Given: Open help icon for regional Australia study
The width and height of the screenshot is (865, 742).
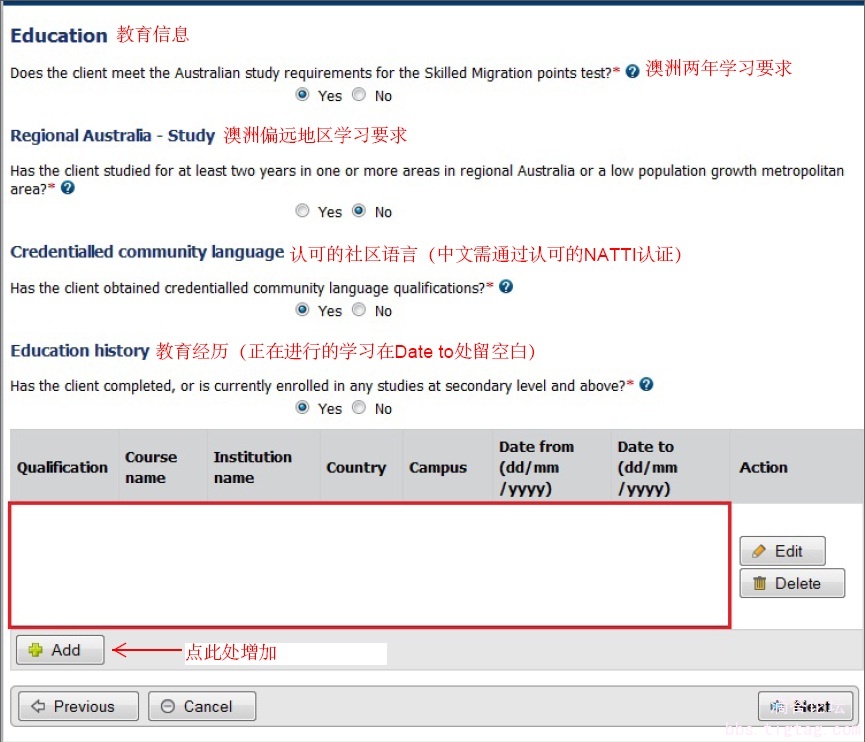Looking at the screenshot, I should [68, 188].
